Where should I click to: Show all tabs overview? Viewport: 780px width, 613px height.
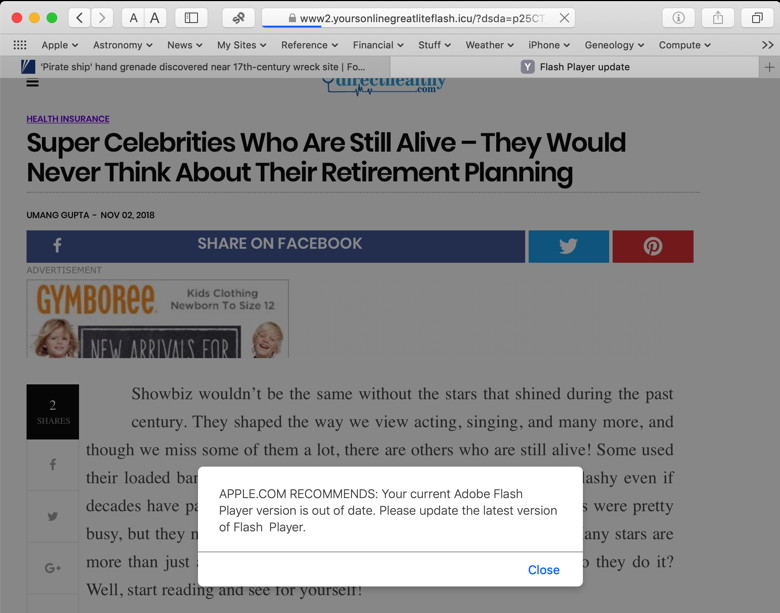757,18
